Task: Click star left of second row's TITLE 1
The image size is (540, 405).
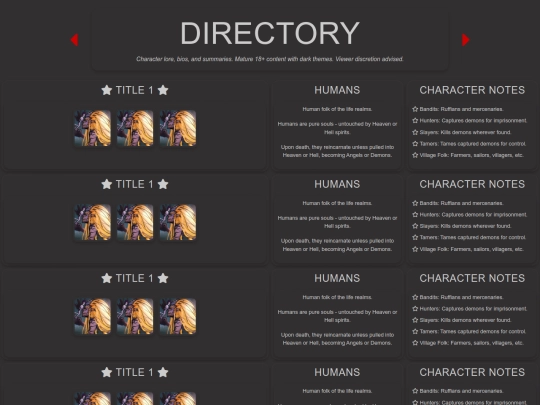Action: pyautogui.click(x=107, y=184)
